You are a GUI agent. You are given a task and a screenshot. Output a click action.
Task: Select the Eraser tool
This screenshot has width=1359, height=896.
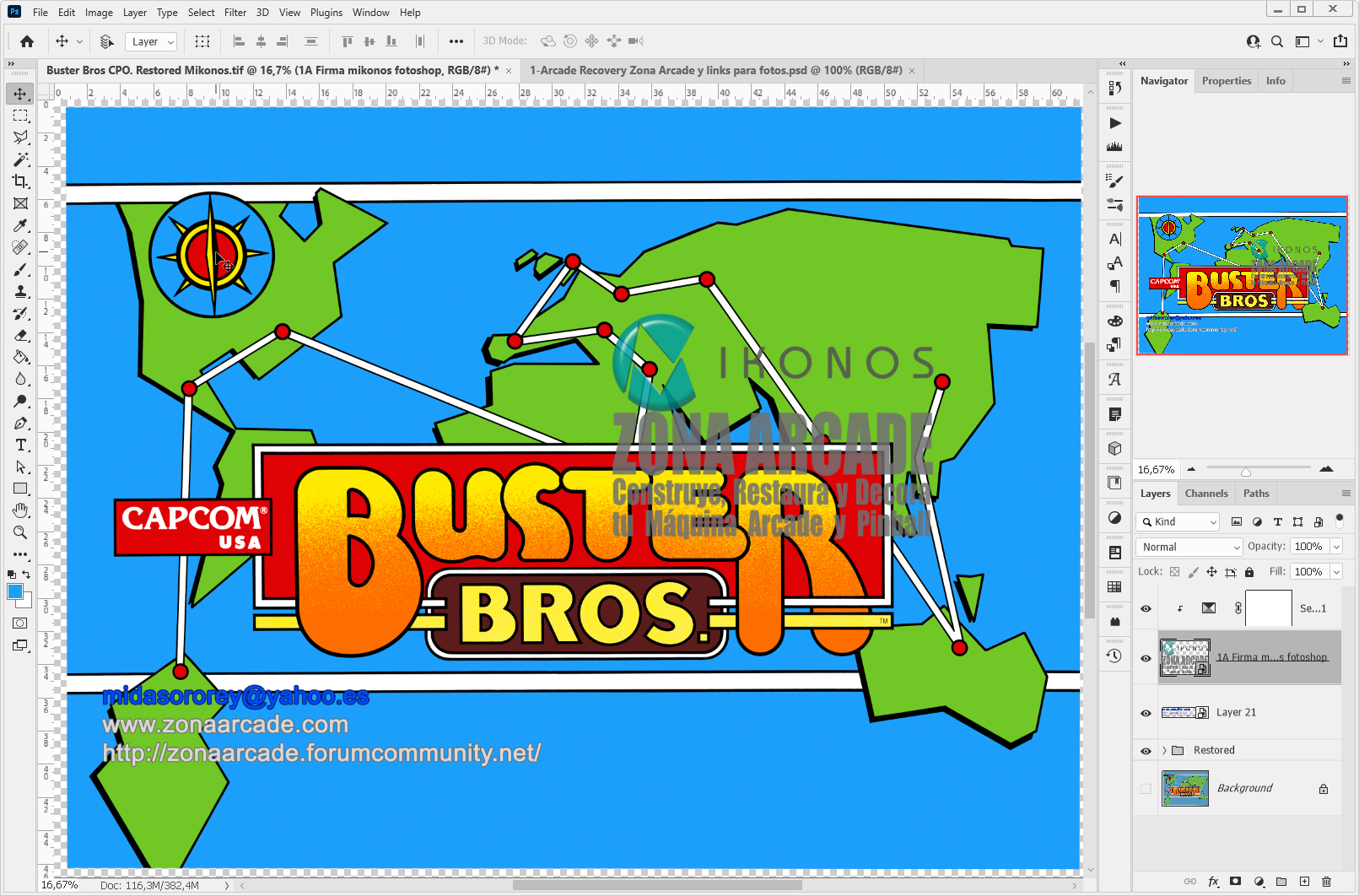click(20, 335)
